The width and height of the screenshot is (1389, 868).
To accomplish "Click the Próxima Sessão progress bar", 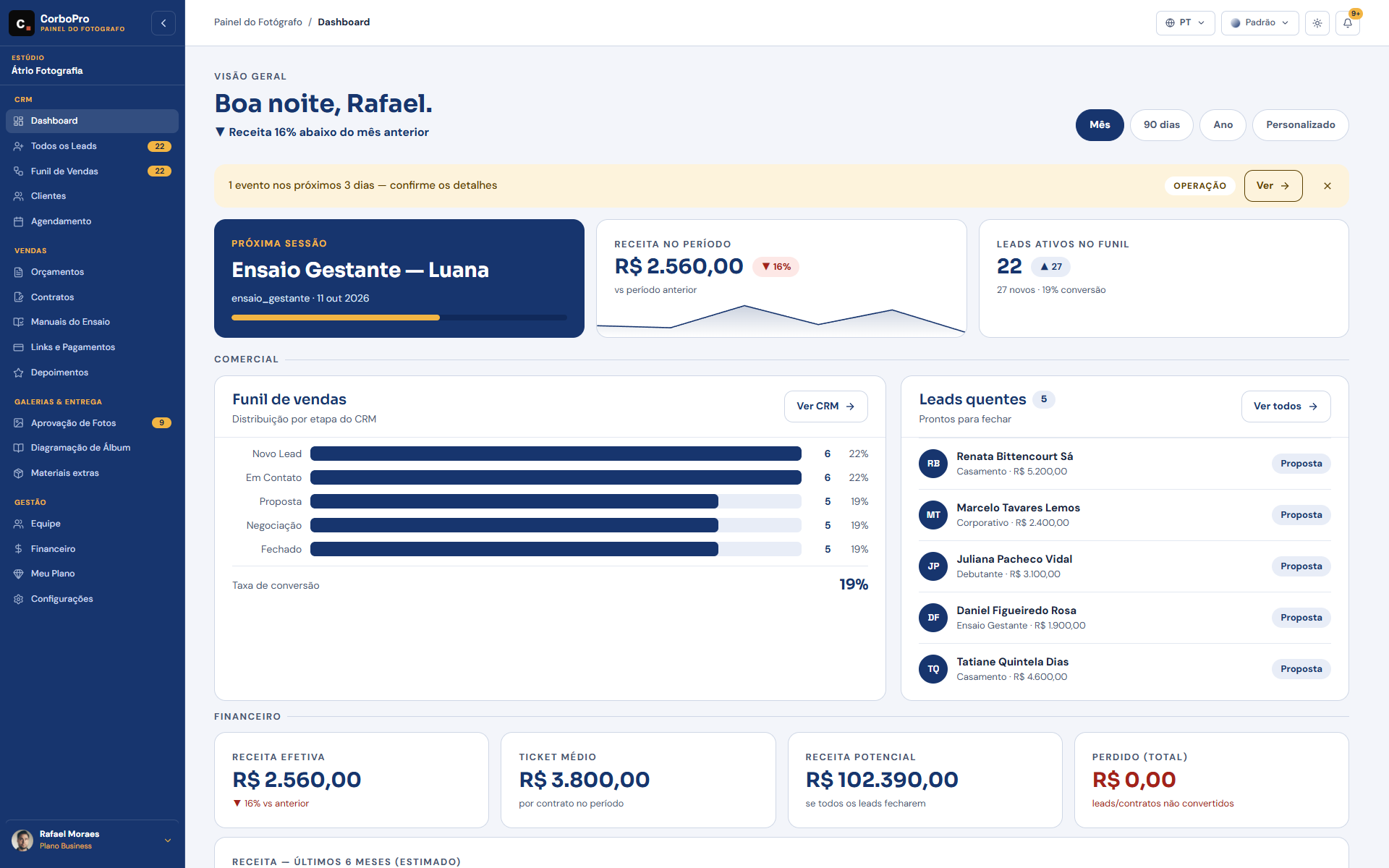I will [x=399, y=318].
